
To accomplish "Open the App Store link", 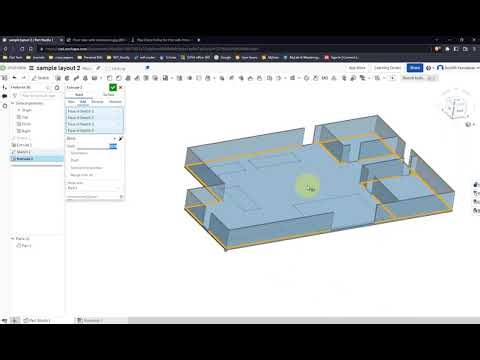I will [357, 68].
